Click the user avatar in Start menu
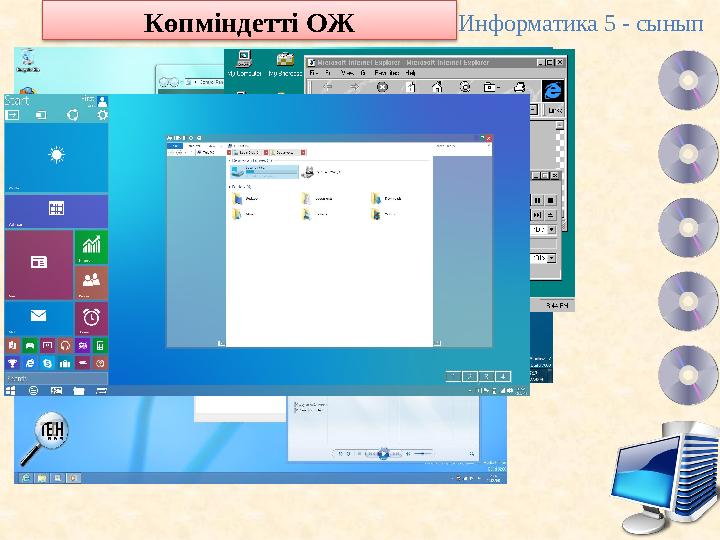Screen dimensions: 720x540 tap(102, 101)
